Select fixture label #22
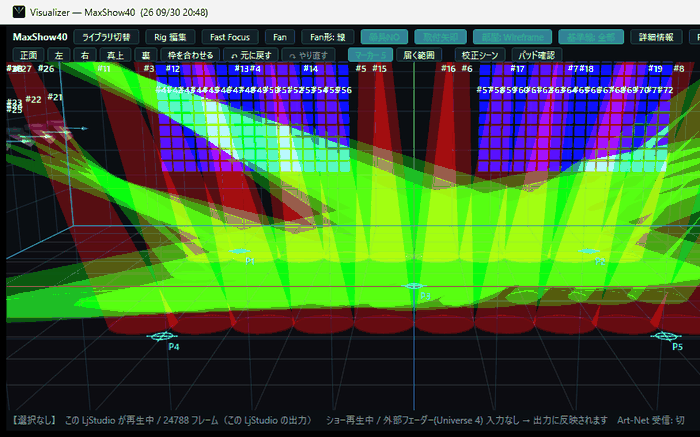This screenshot has width=700, height=437. [x=33, y=99]
